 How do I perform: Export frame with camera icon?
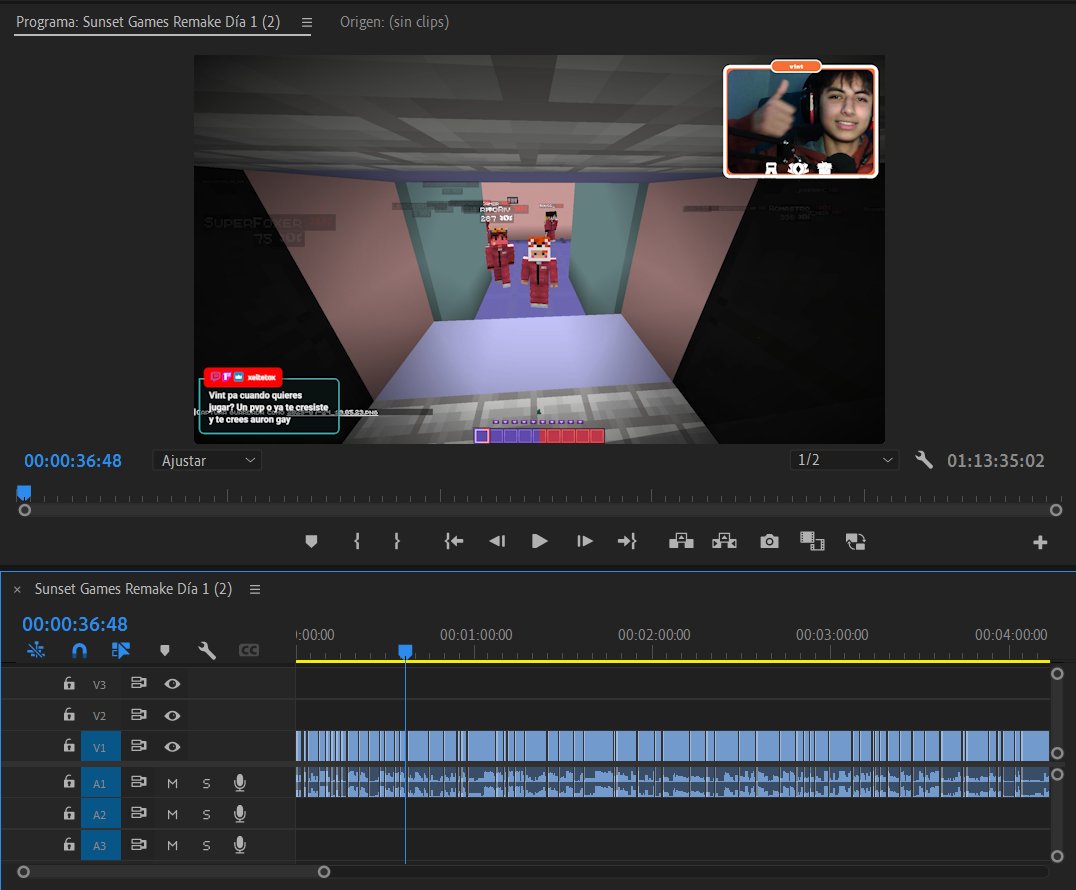pos(769,541)
